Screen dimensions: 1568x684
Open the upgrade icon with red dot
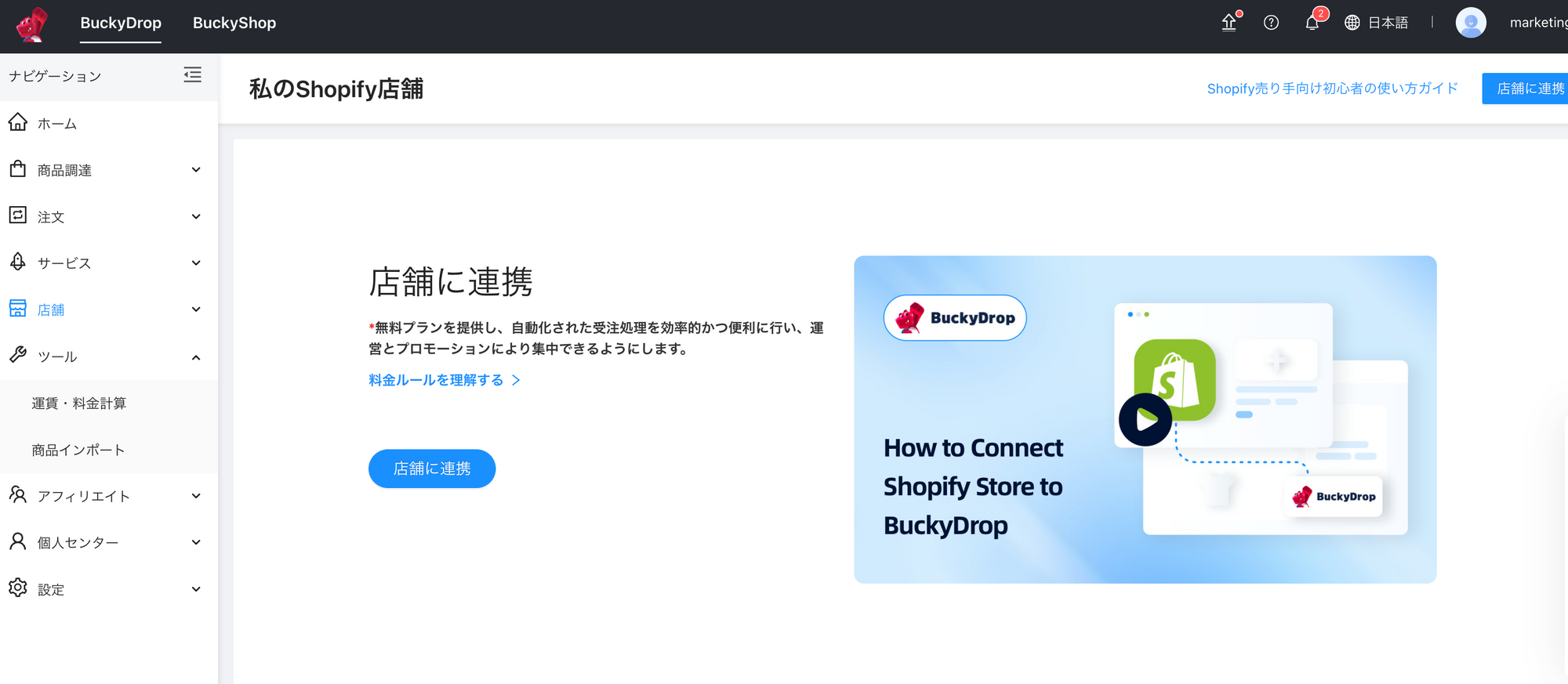1229,23
